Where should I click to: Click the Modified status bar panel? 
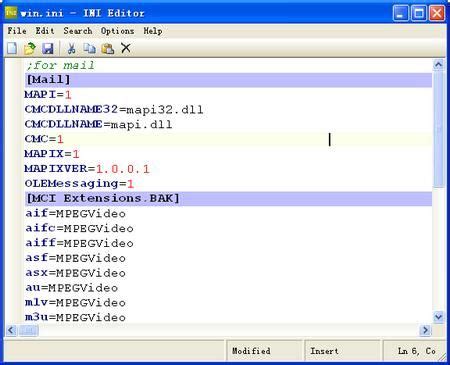tap(265, 351)
